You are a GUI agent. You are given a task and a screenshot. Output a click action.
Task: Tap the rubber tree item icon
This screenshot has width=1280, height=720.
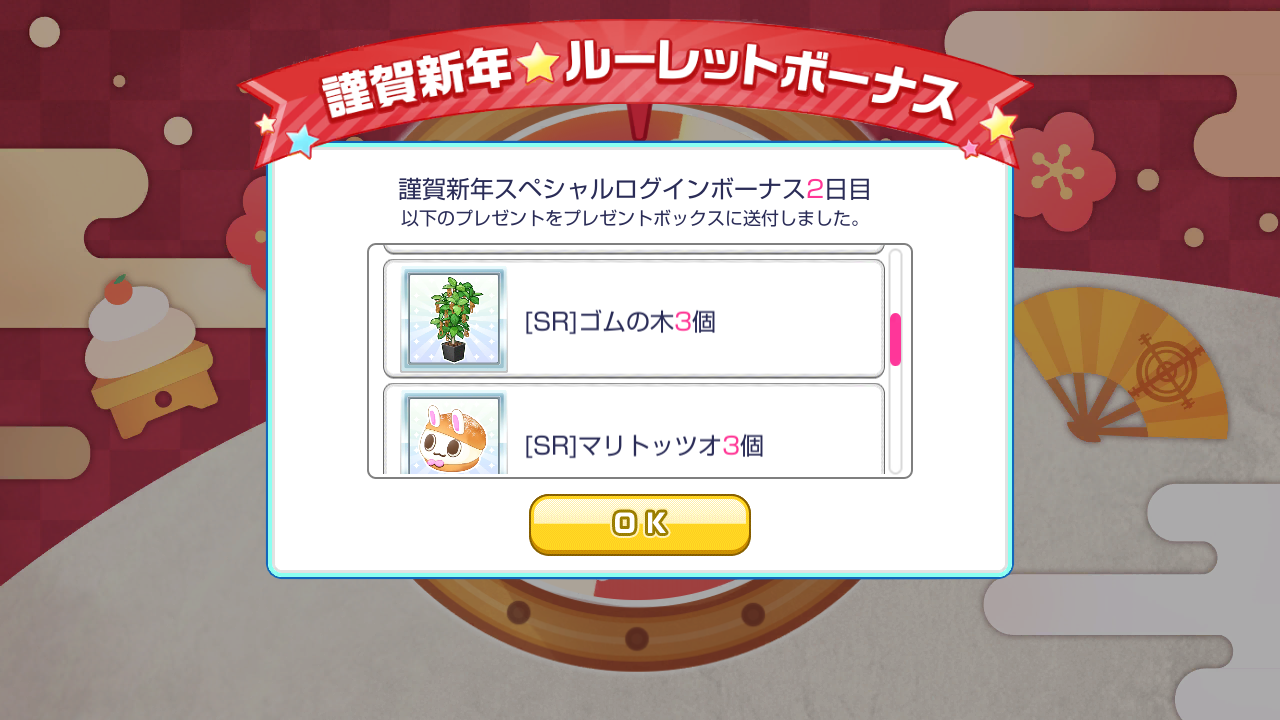pos(454,320)
